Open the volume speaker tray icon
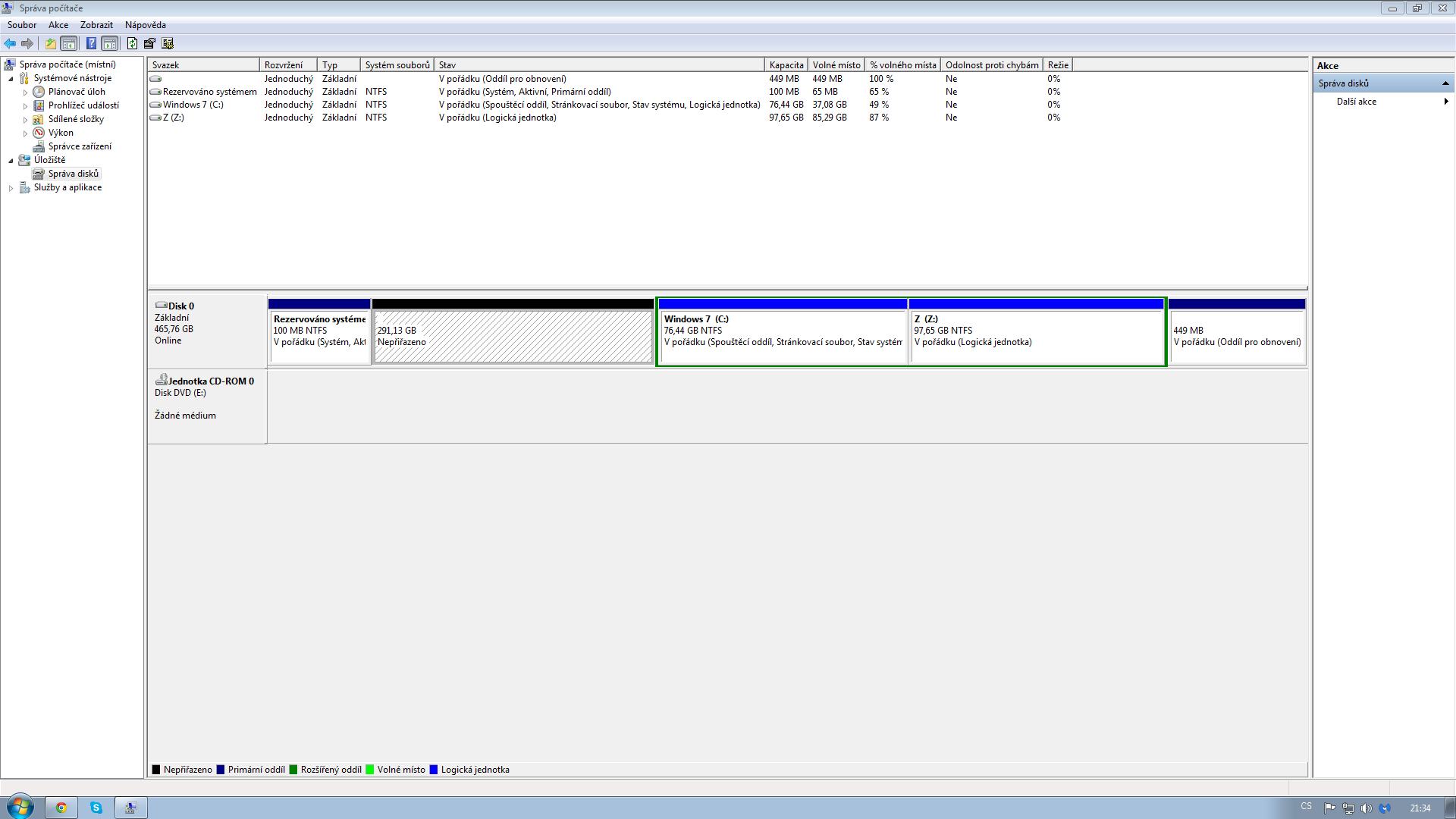Viewport: 1456px width, 819px height. coord(1366,808)
